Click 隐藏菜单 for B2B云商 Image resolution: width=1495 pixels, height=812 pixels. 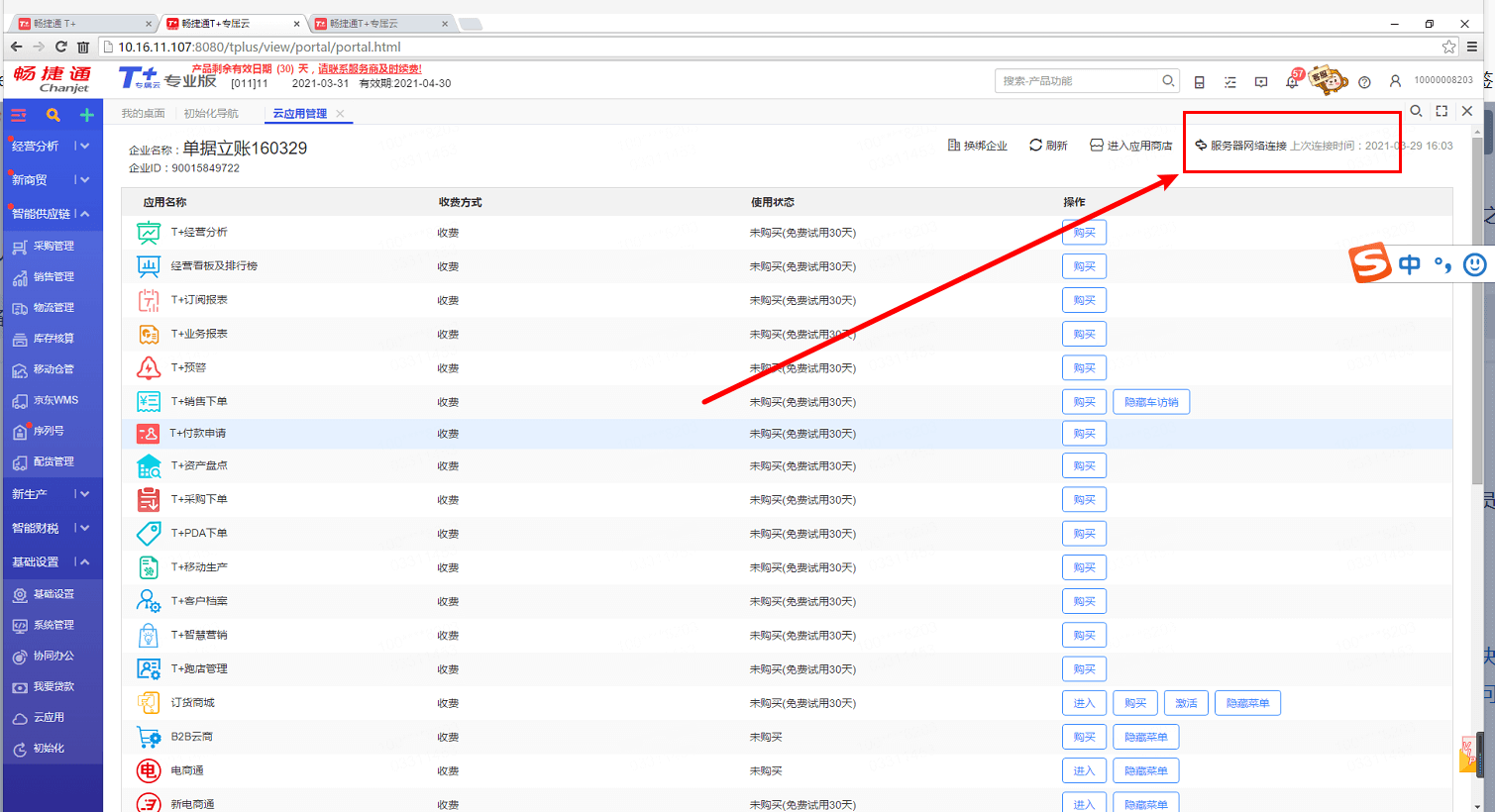pos(1146,737)
